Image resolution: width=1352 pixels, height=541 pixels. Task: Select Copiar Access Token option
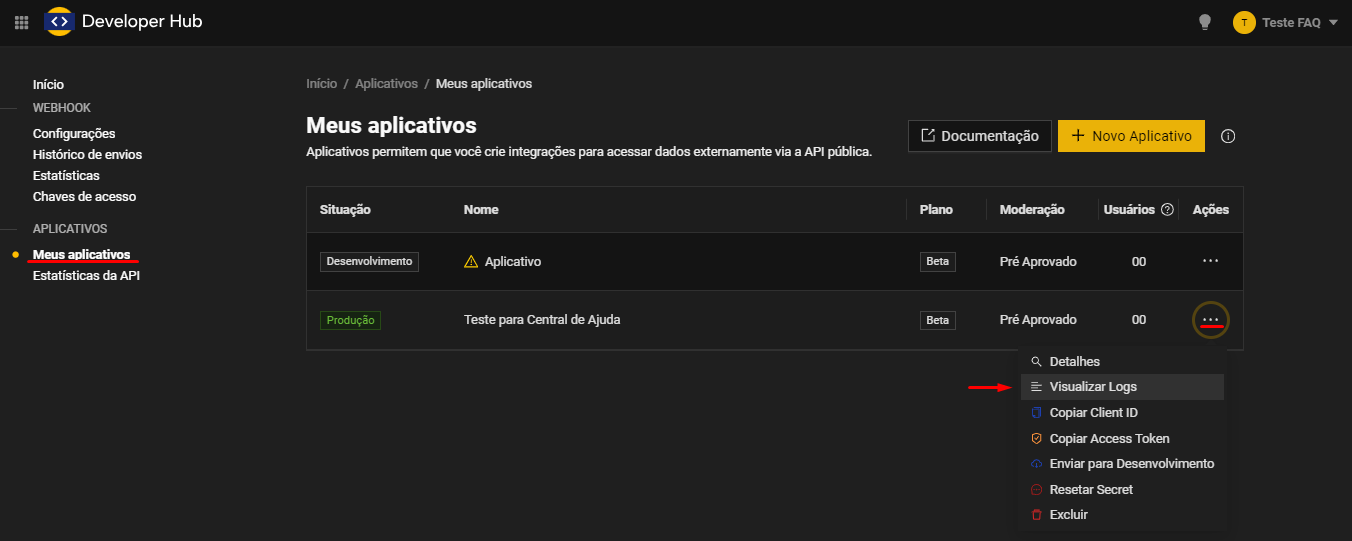pyautogui.click(x=1109, y=439)
